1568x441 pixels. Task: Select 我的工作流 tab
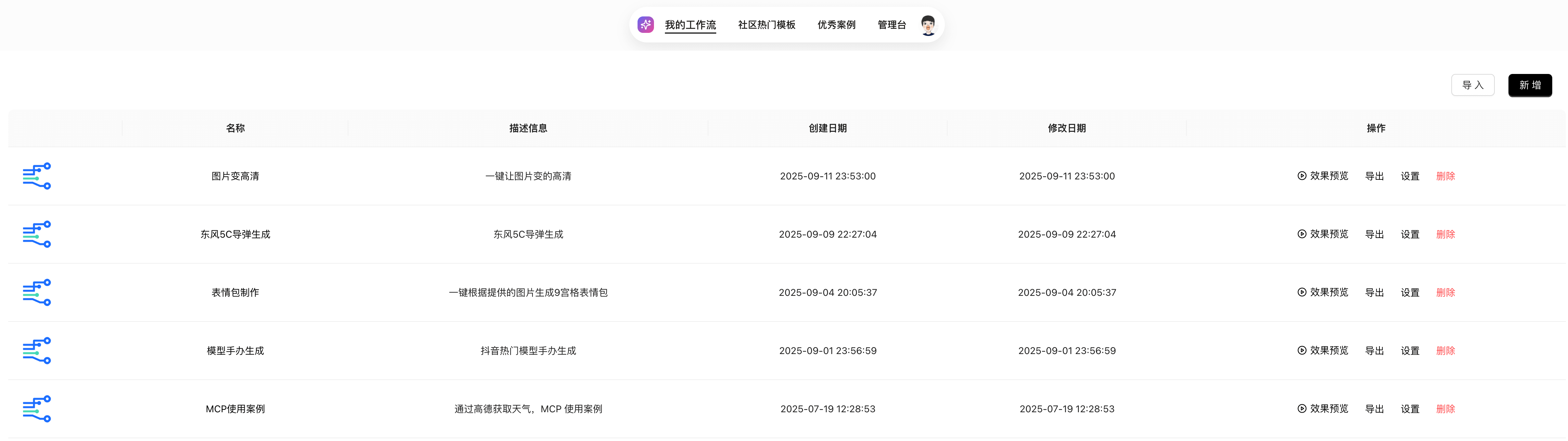tap(690, 25)
